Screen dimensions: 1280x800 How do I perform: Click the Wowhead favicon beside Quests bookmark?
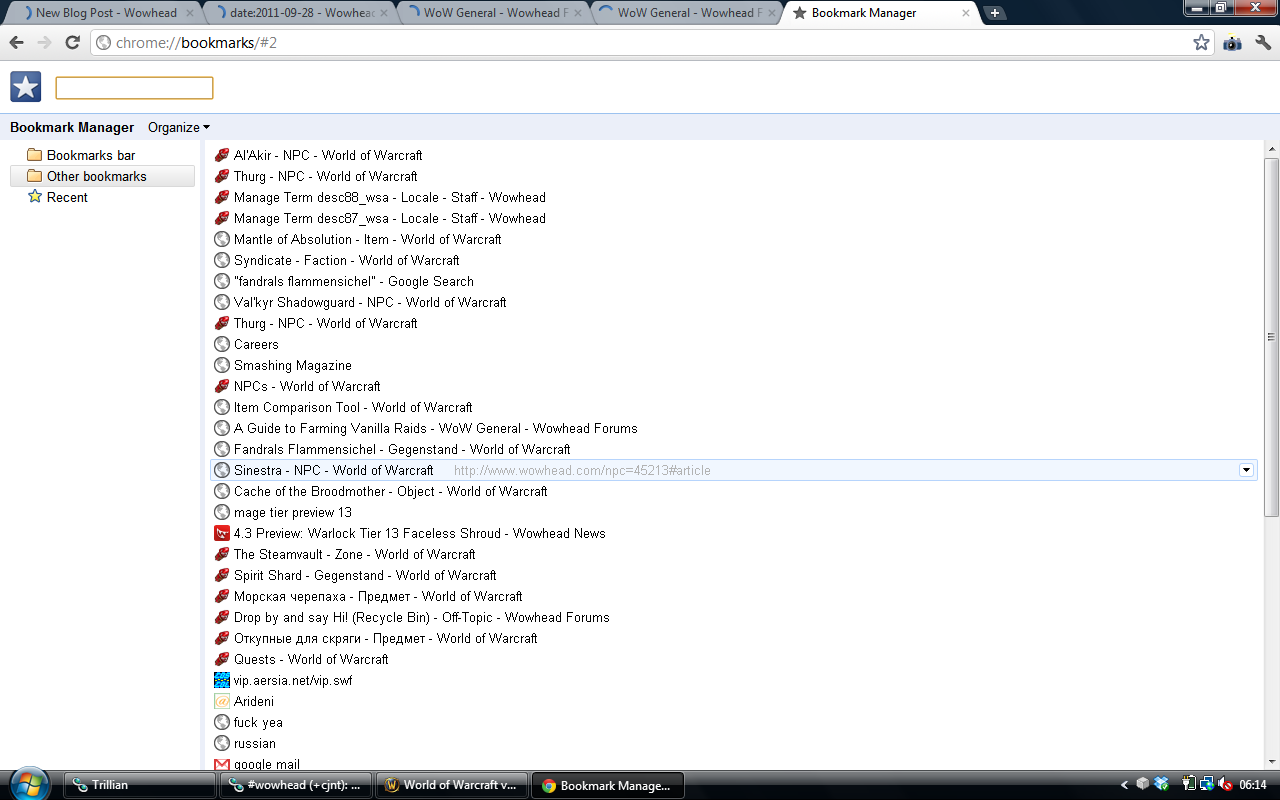(222, 659)
